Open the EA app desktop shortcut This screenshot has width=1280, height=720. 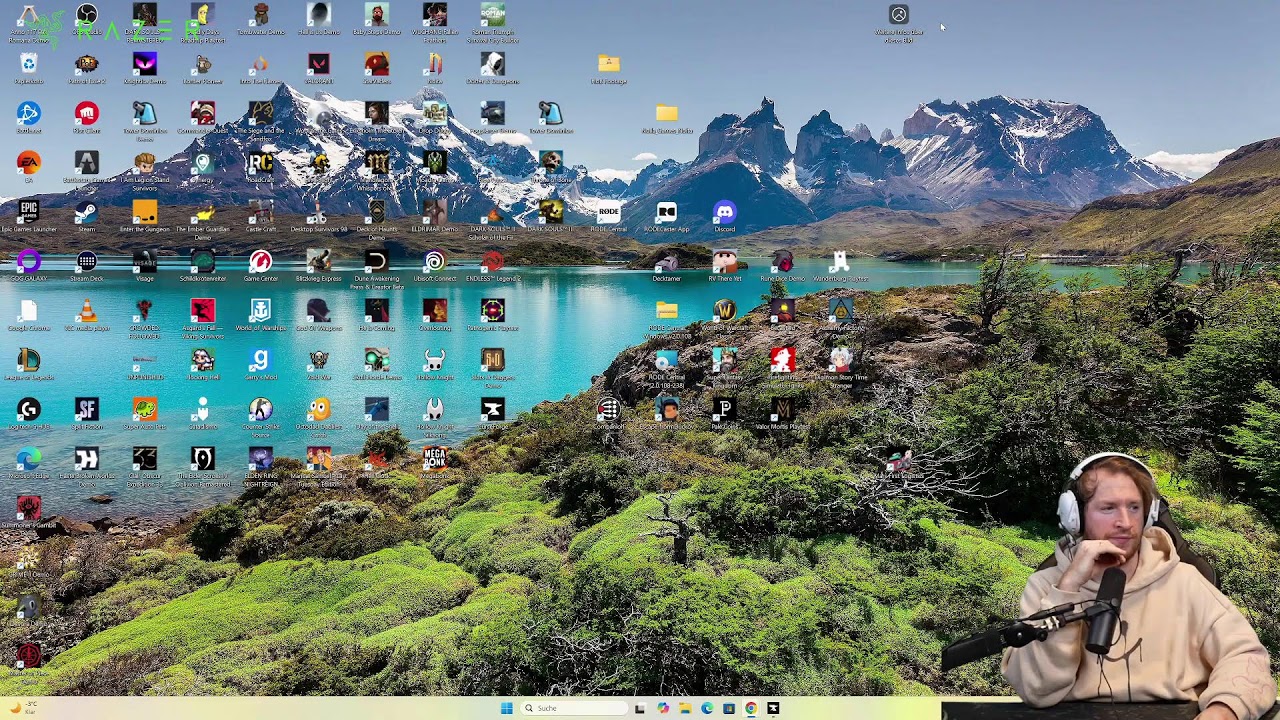[x=29, y=162]
